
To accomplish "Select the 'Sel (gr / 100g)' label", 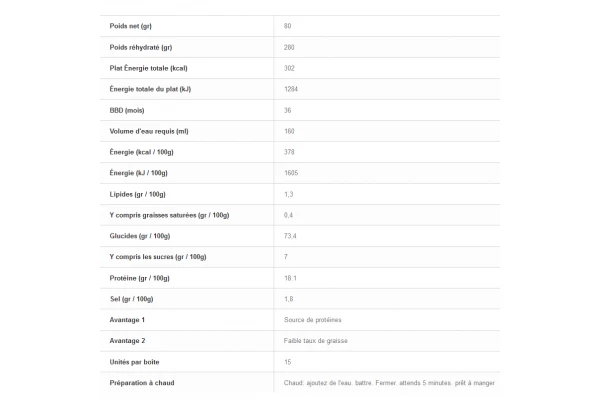I will [132, 299].
